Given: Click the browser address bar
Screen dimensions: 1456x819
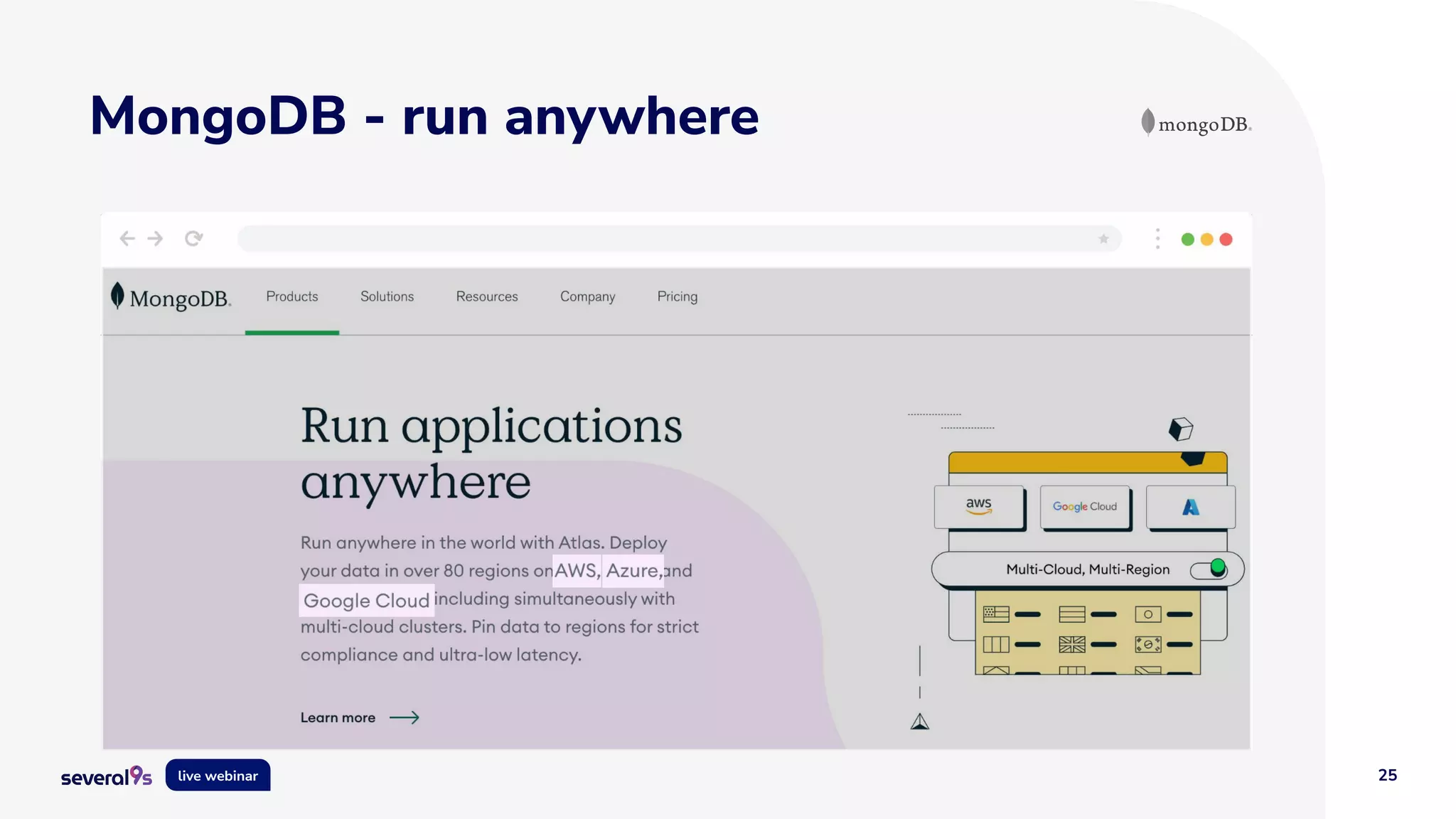Looking at the screenshot, I should (x=680, y=239).
